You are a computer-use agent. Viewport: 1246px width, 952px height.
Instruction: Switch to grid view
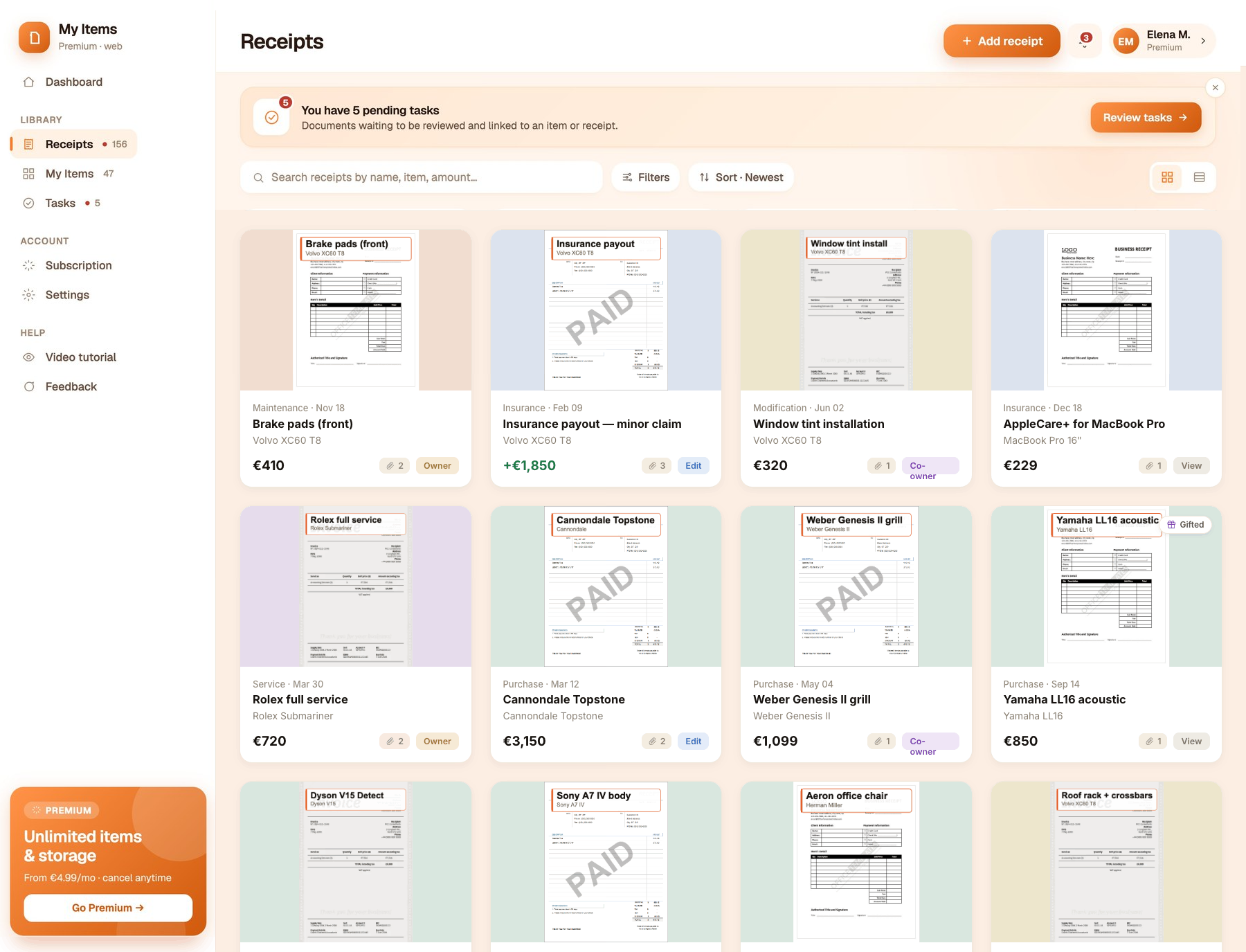click(x=1167, y=177)
